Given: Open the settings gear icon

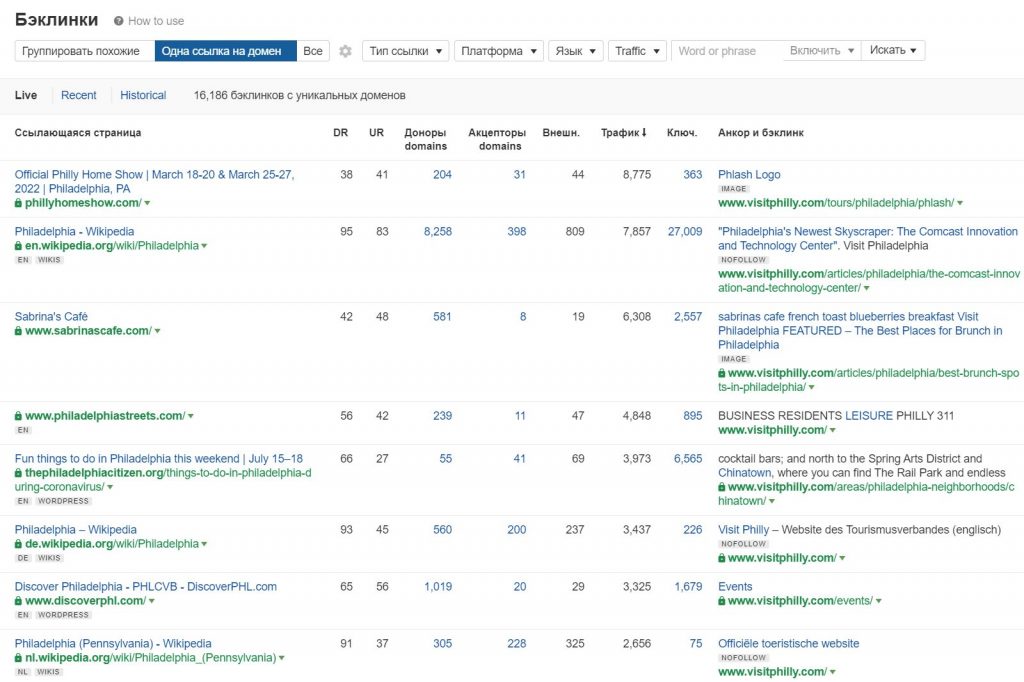Looking at the screenshot, I should (345, 51).
